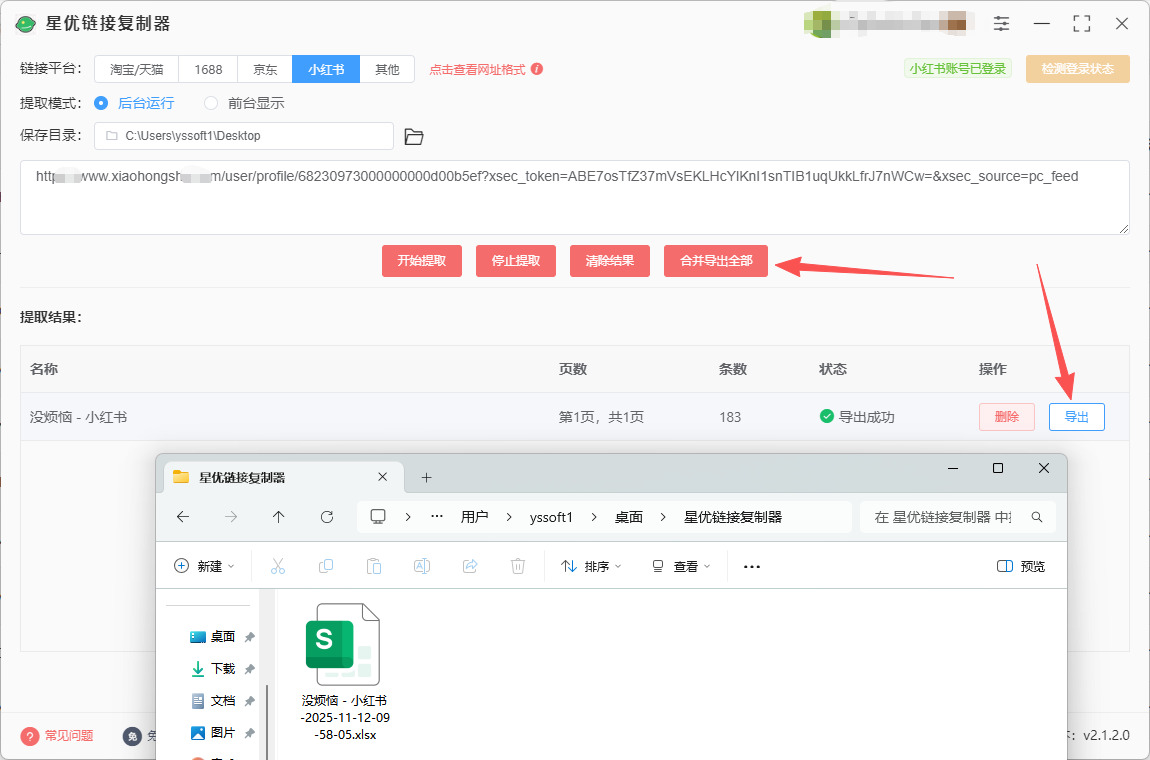Click 导出 for 没烦恼 row

(1077, 417)
